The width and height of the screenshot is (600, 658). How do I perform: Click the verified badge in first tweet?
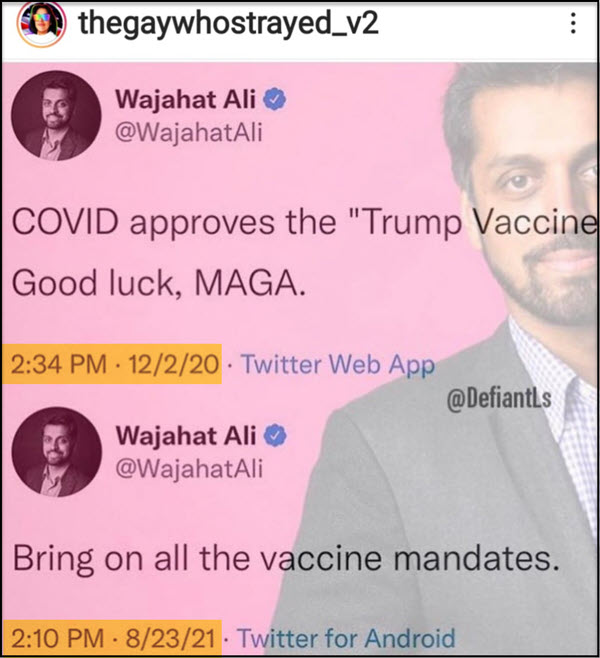[274, 99]
